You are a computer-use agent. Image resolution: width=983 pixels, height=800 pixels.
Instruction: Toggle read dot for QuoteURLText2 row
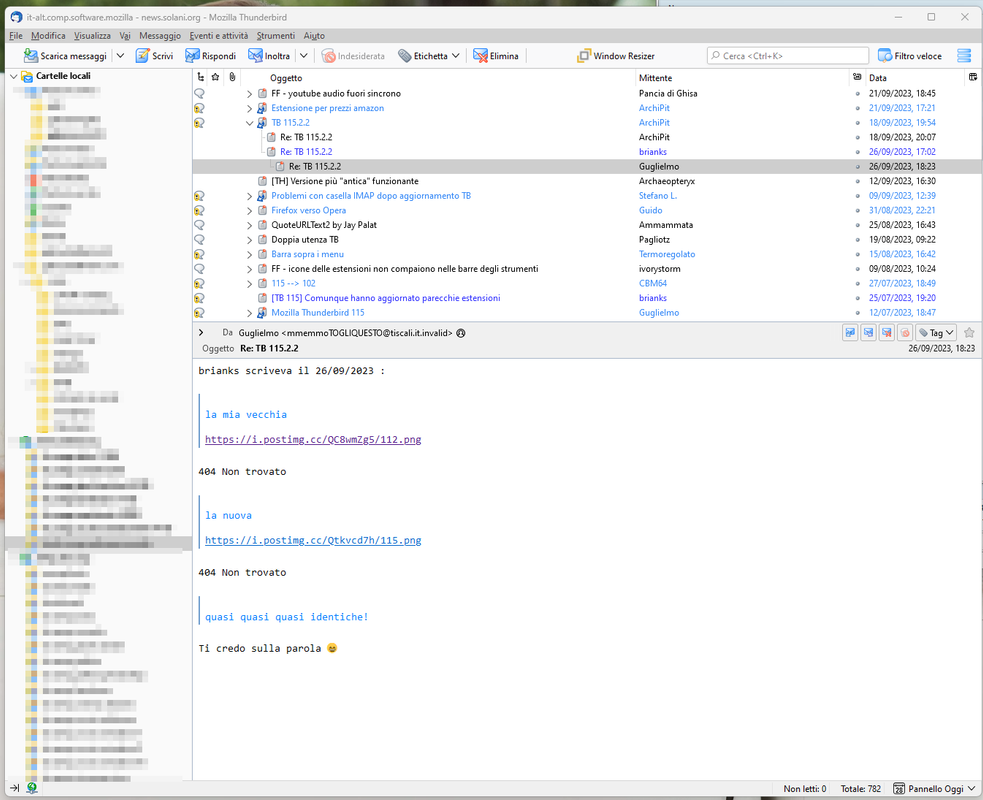tap(858, 225)
